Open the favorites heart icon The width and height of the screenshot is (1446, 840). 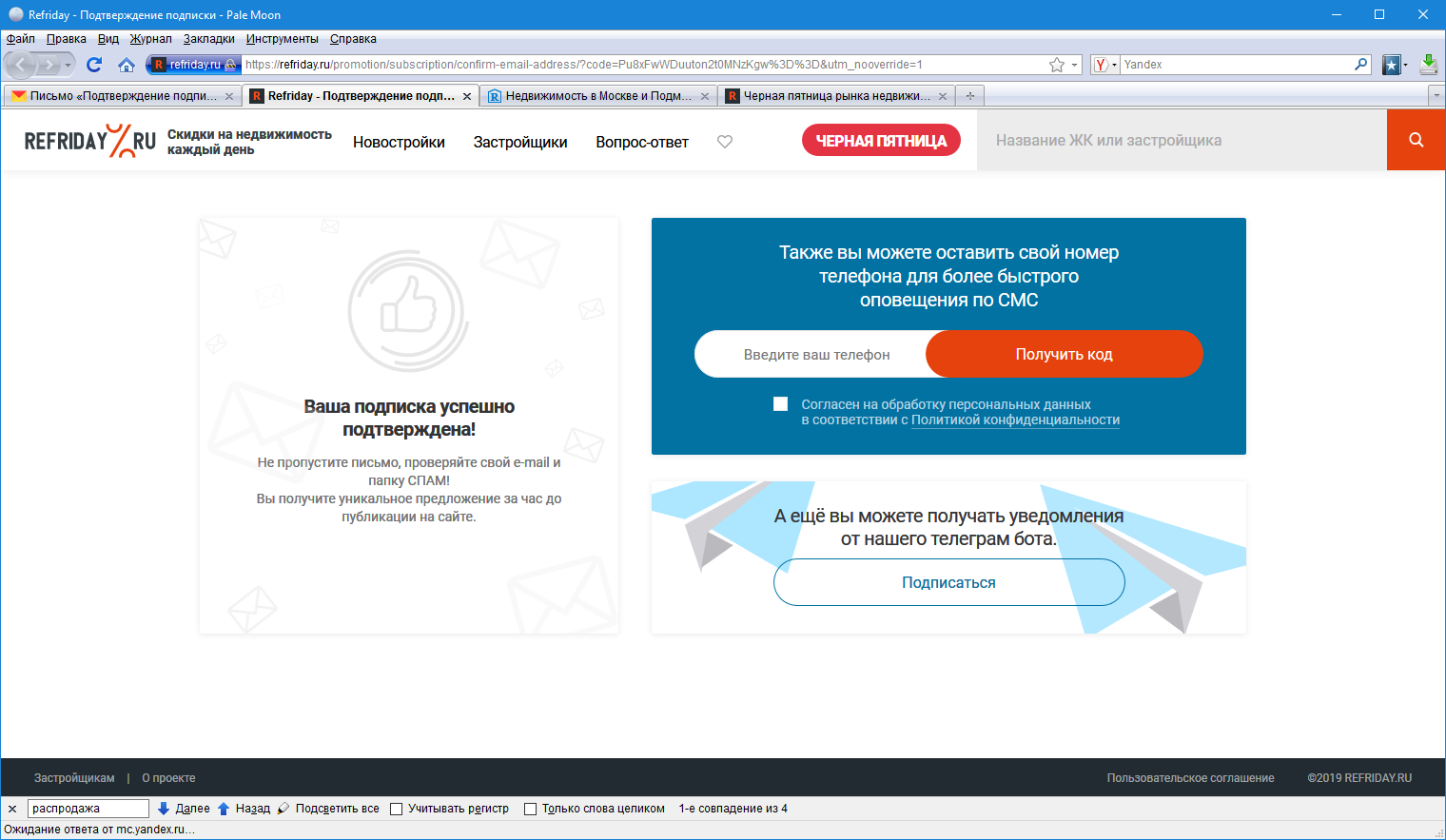click(725, 142)
